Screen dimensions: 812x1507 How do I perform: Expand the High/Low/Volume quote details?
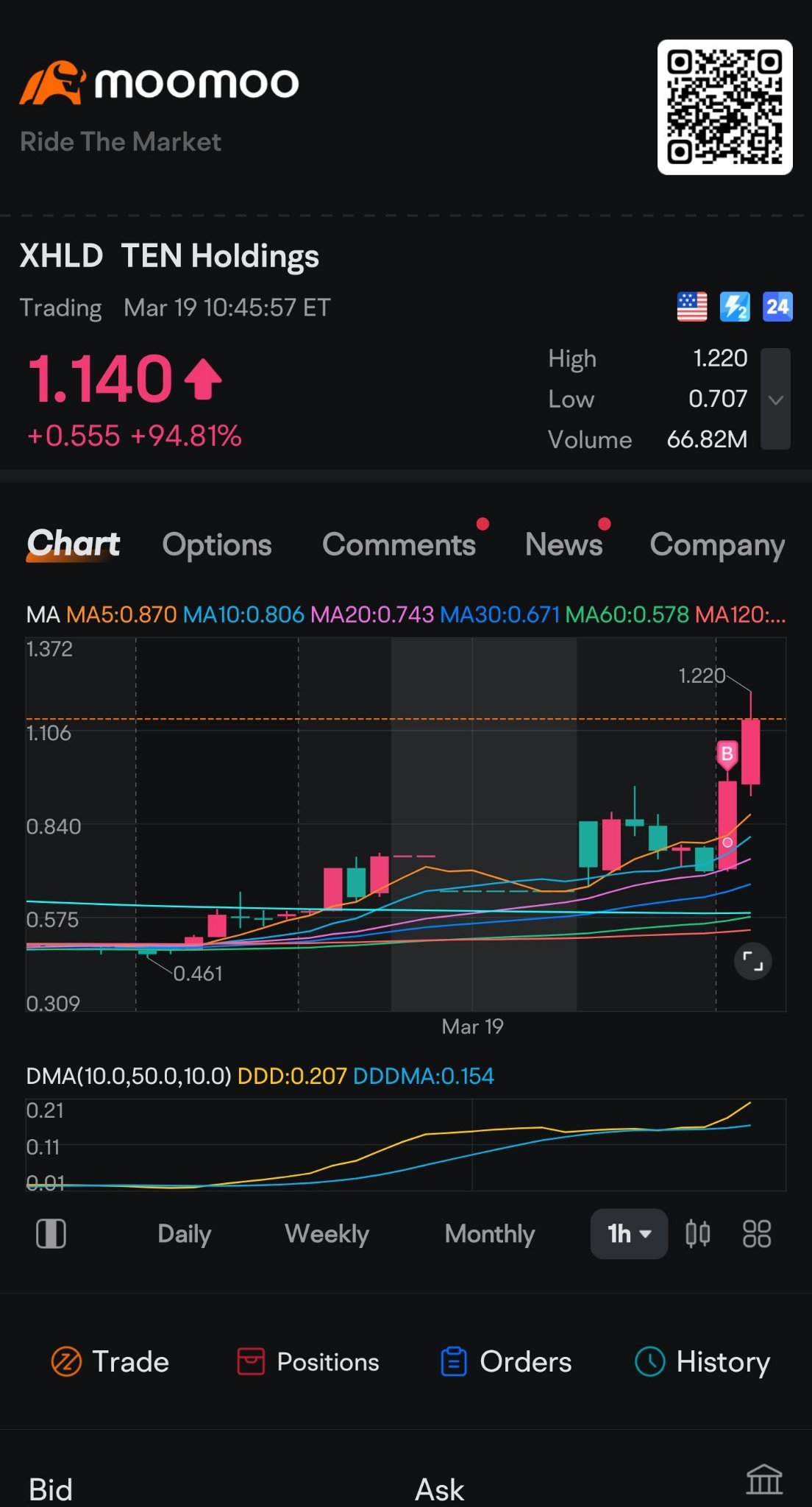(775, 399)
